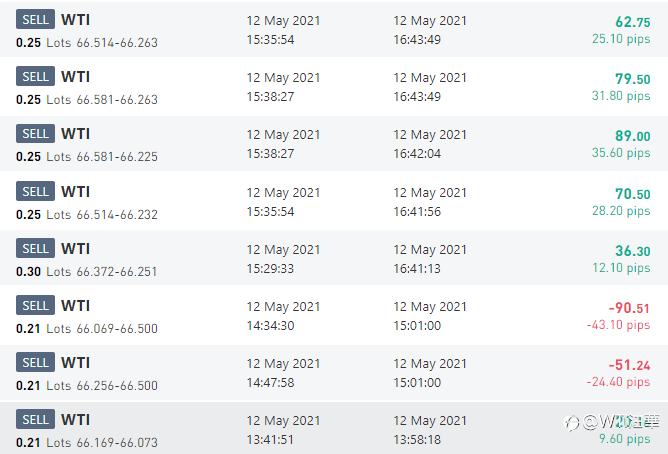The width and height of the screenshot is (668, 454).
Task: Click the SELL badge on the 36.30 profit trade
Action: (35, 249)
